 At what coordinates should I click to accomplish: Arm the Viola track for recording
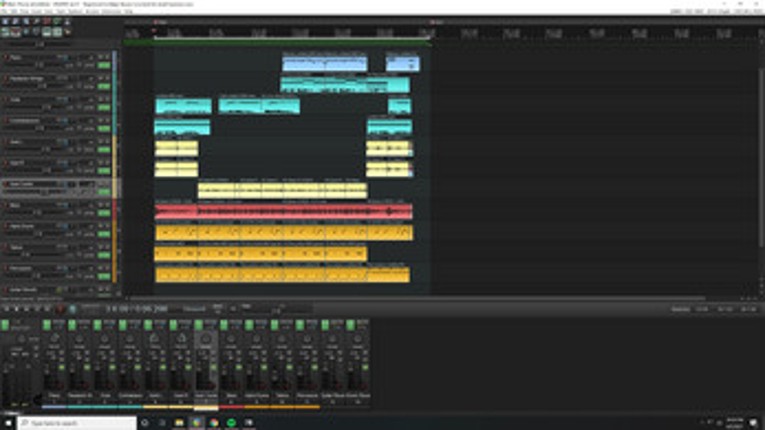(x=6, y=100)
